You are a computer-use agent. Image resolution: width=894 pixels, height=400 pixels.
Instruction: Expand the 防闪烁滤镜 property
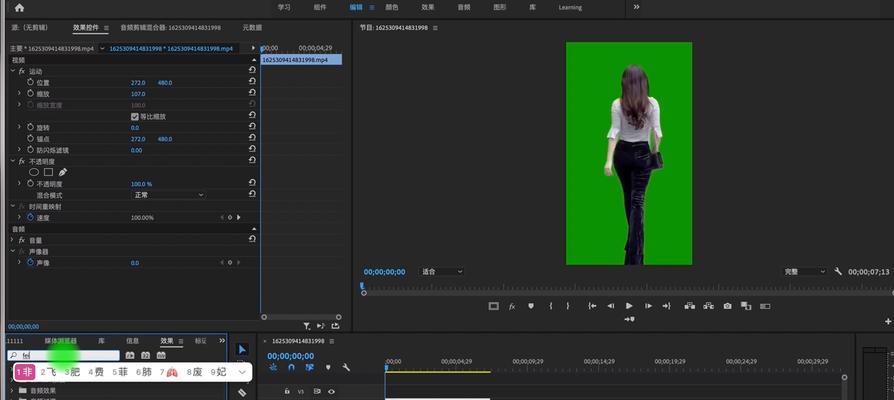coord(19,150)
